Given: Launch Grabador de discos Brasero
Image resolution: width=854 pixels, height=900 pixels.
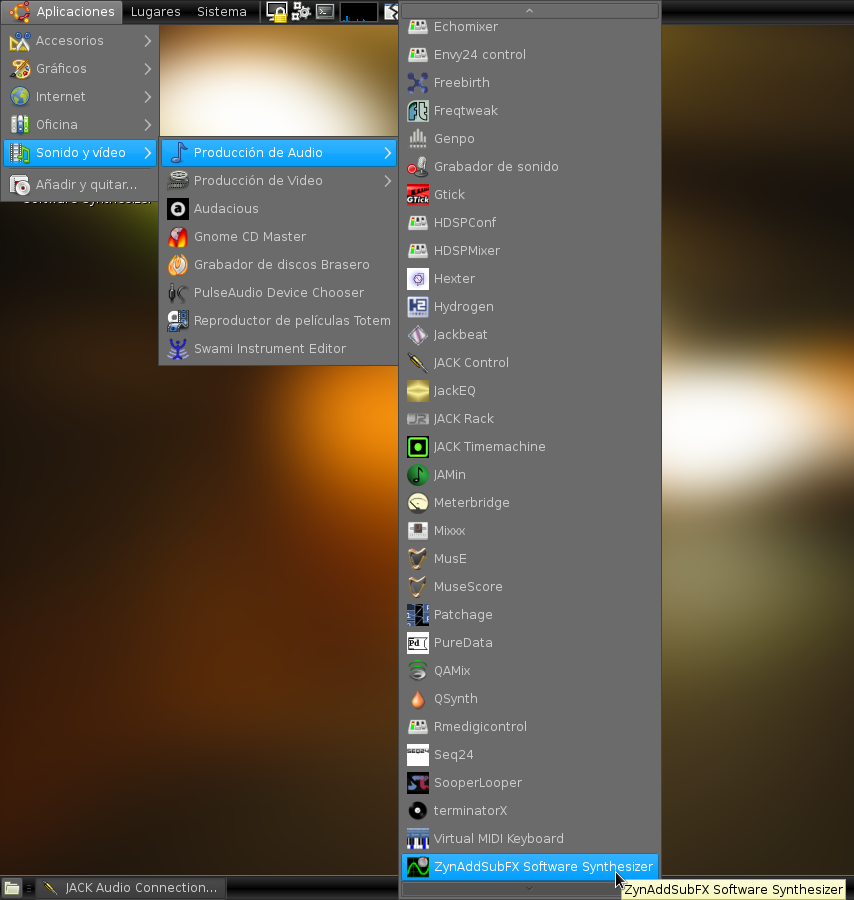Looking at the screenshot, I should coord(279,265).
